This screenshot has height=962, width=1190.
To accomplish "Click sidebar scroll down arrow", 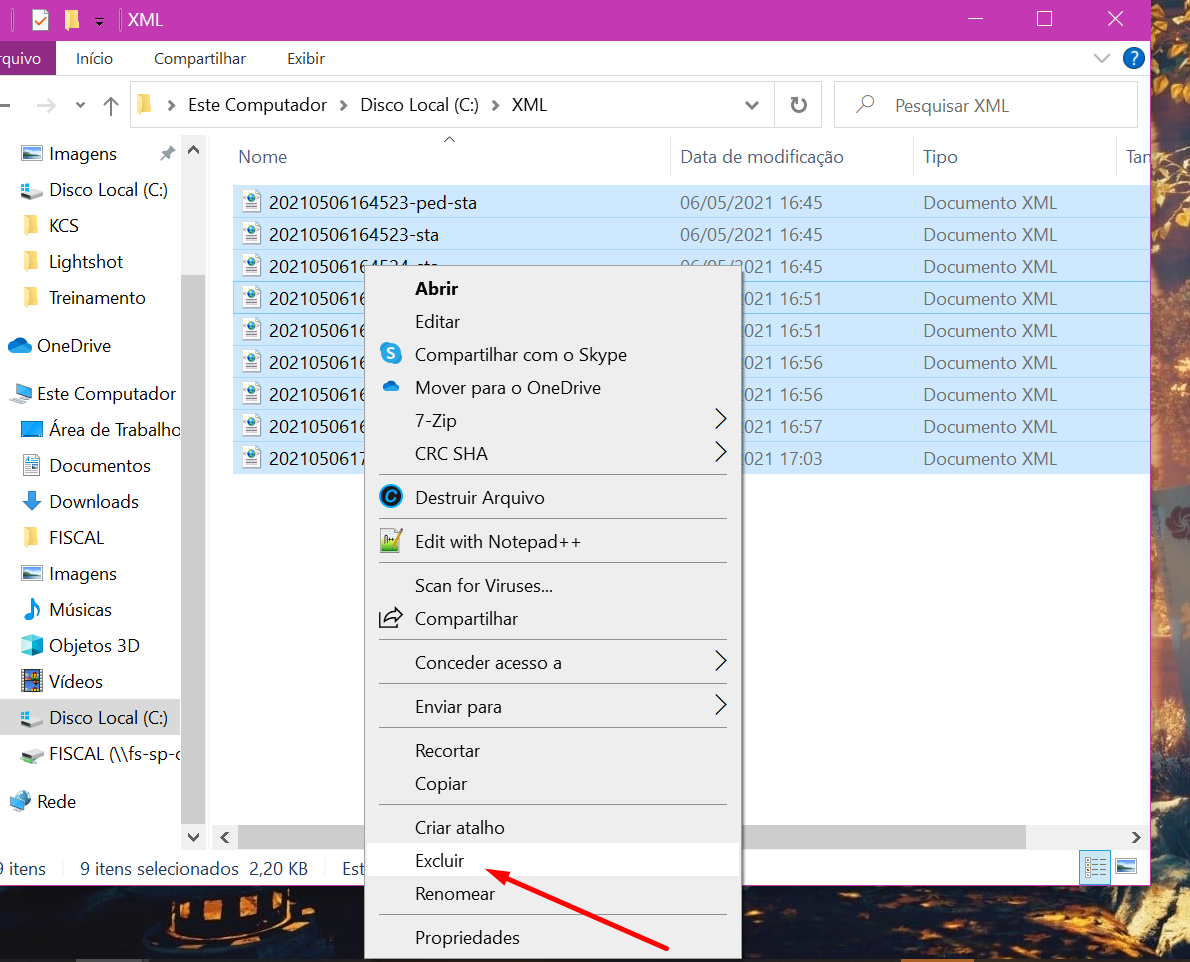I will tap(193, 837).
